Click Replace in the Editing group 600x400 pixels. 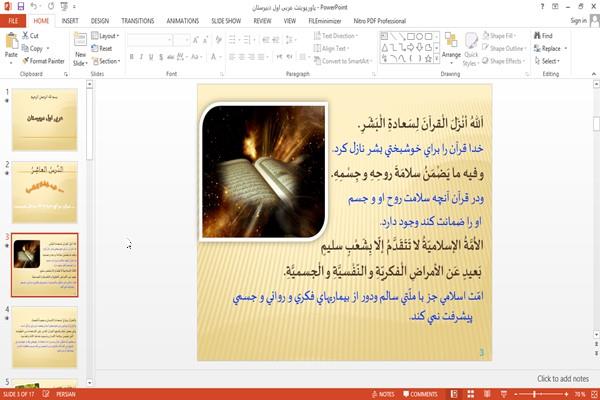tap(551, 48)
